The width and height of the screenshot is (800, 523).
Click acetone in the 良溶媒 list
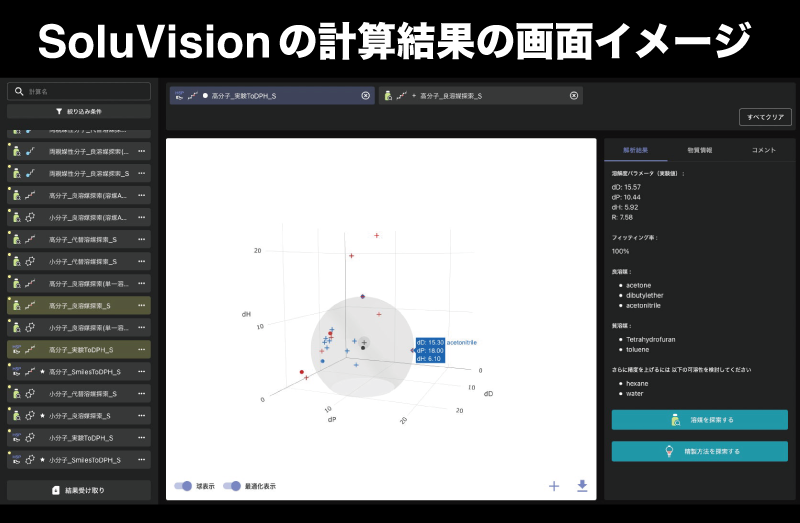[638, 285]
